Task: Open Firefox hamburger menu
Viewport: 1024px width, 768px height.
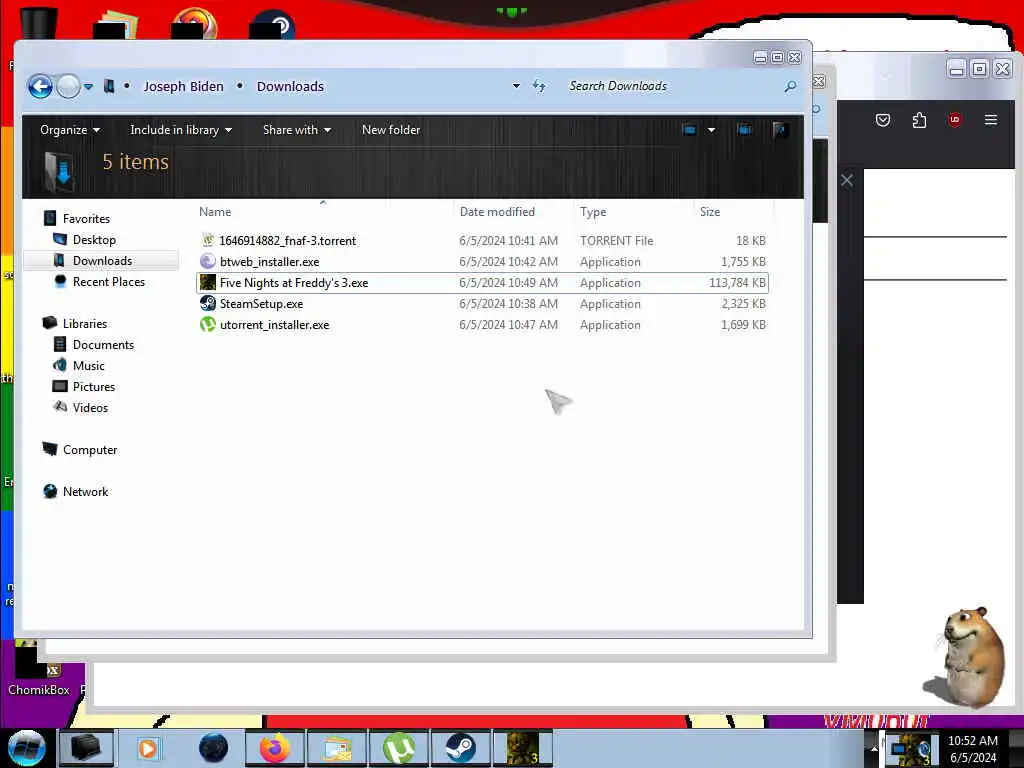Action: coord(991,120)
